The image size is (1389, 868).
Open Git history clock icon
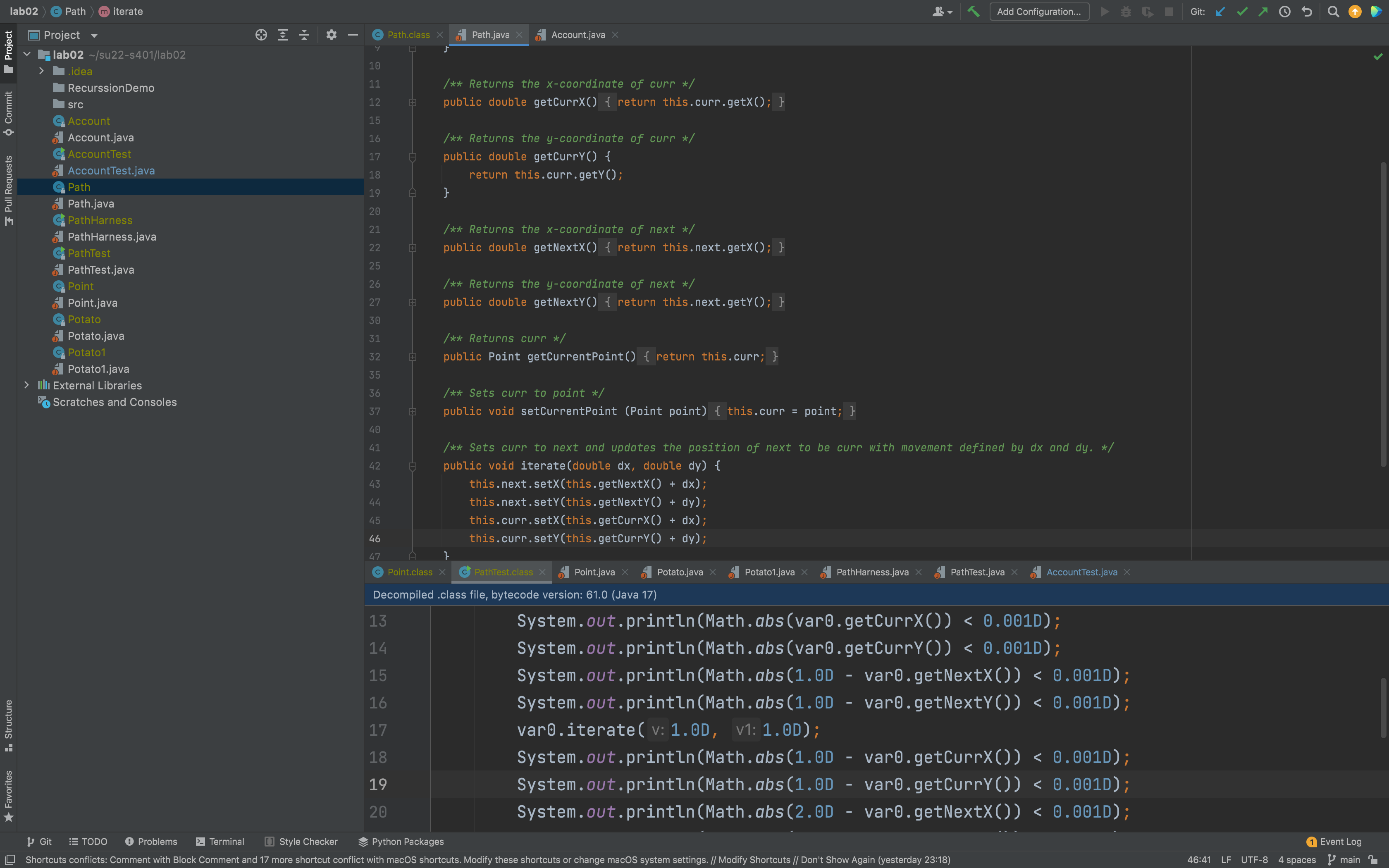click(x=1285, y=12)
